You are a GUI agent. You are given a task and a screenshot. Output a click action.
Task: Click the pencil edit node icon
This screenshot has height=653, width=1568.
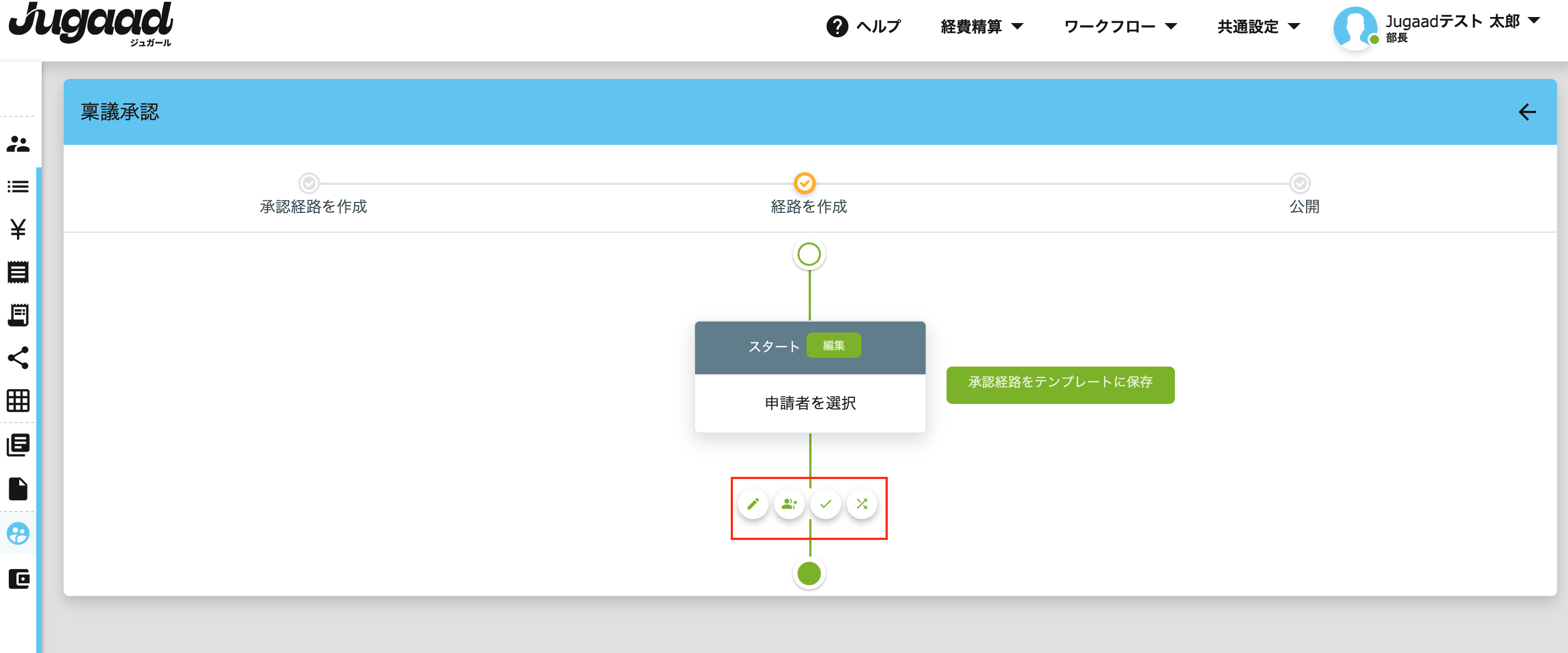pyautogui.click(x=753, y=504)
